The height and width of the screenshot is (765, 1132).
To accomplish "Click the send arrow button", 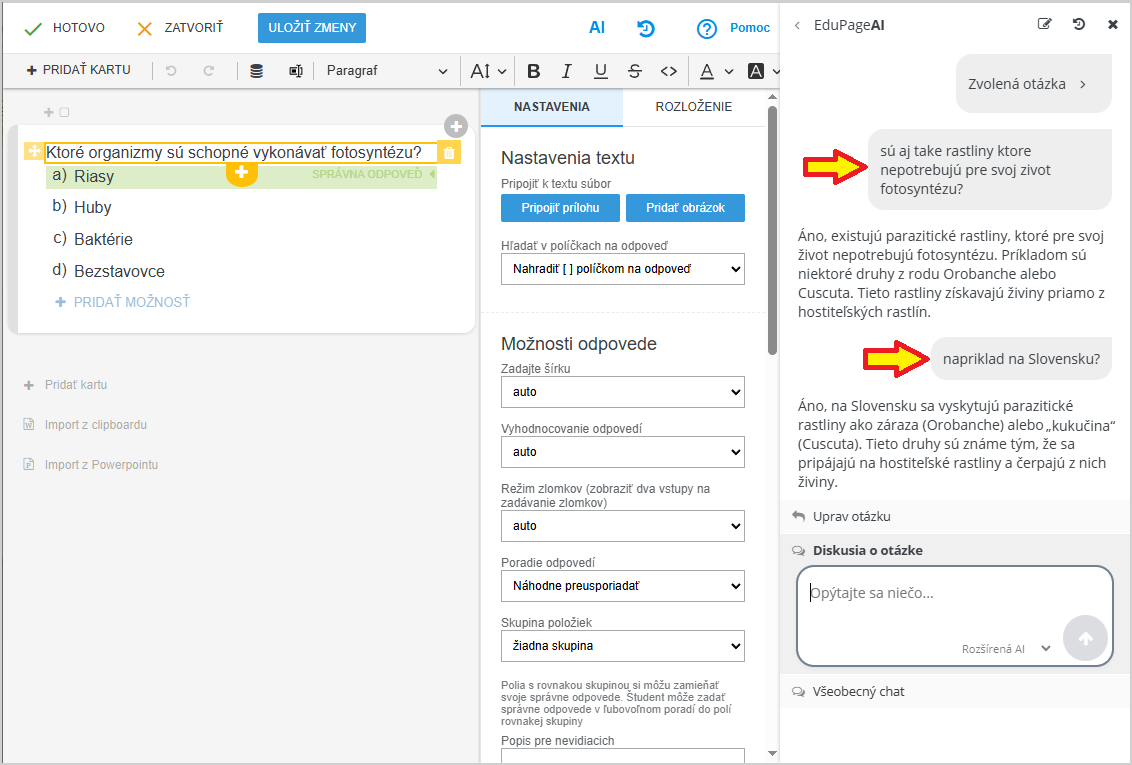I will [x=1085, y=638].
